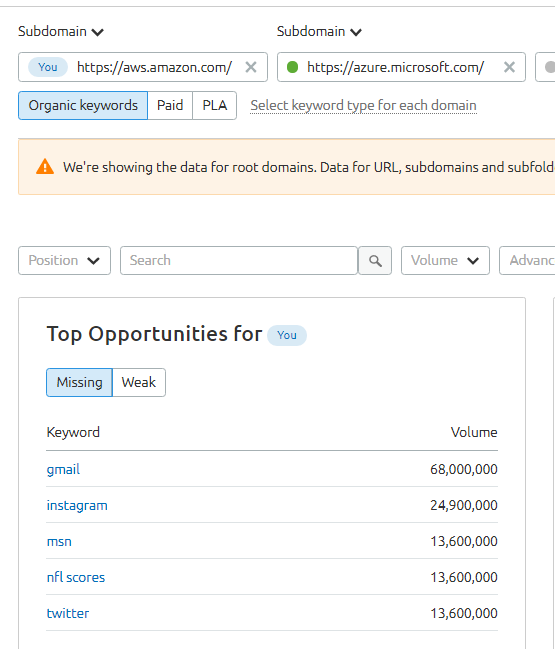
Task: Click the 68,000,000 volume value
Action: pyautogui.click(x=464, y=469)
